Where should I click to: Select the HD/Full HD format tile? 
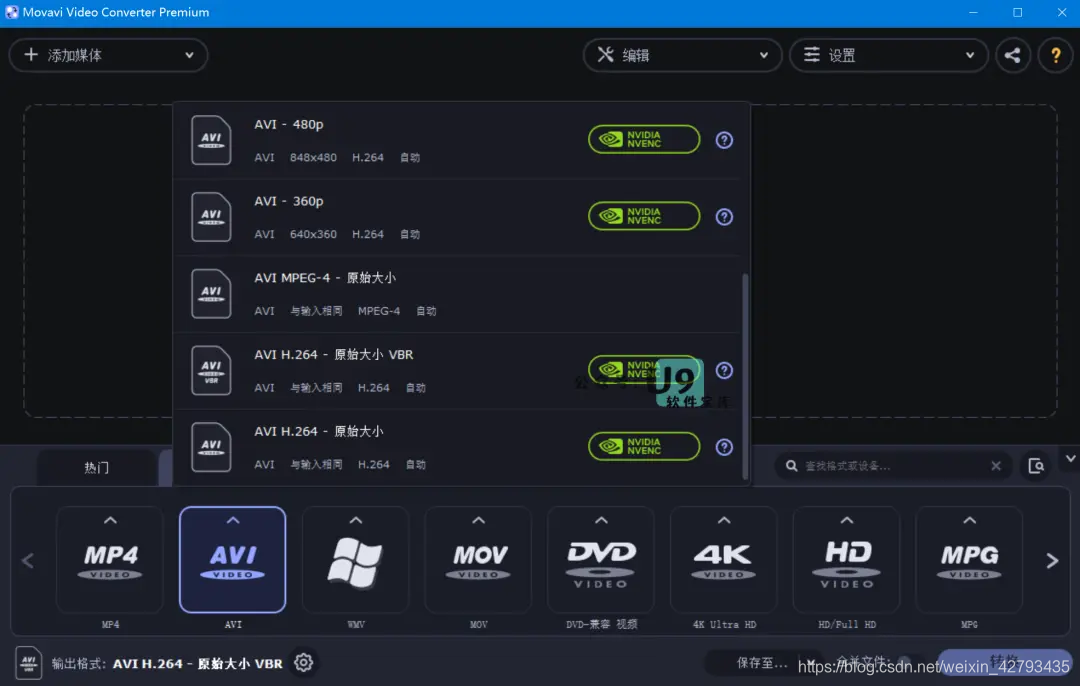point(847,559)
